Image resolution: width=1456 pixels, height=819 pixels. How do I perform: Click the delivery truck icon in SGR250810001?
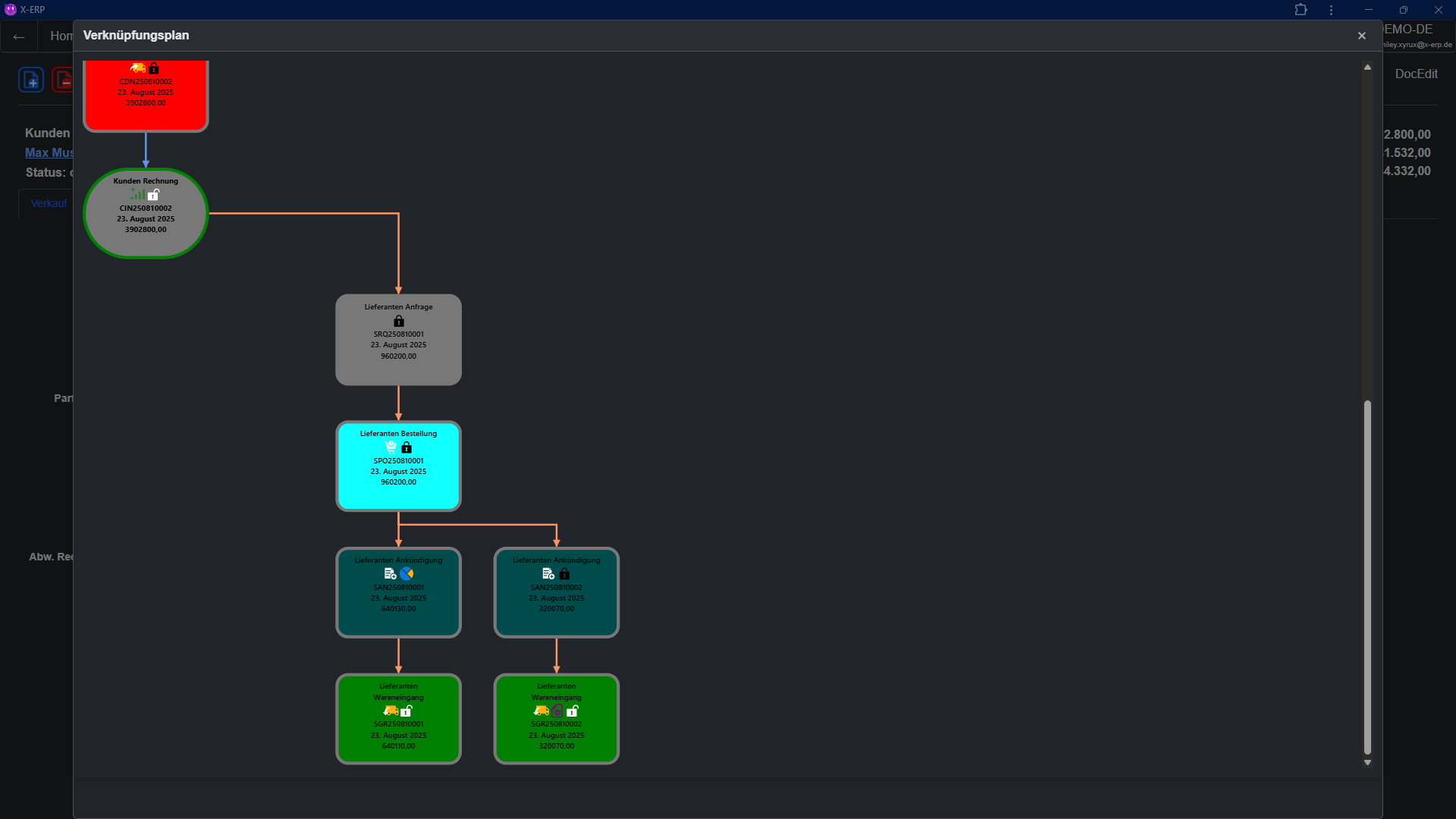point(391,711)
